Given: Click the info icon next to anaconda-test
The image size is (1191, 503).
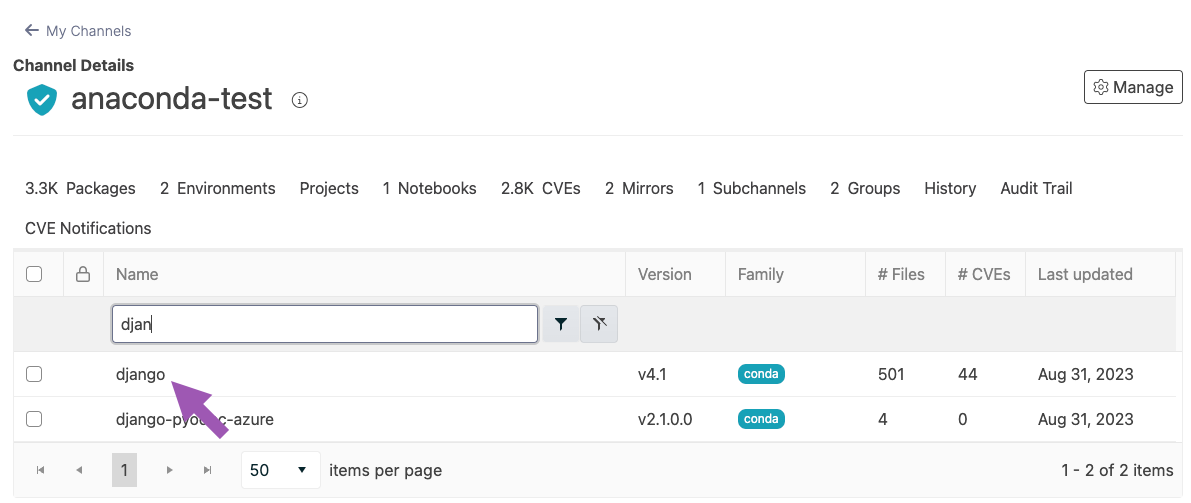Looking at the screenshot, I should [300, 100].
